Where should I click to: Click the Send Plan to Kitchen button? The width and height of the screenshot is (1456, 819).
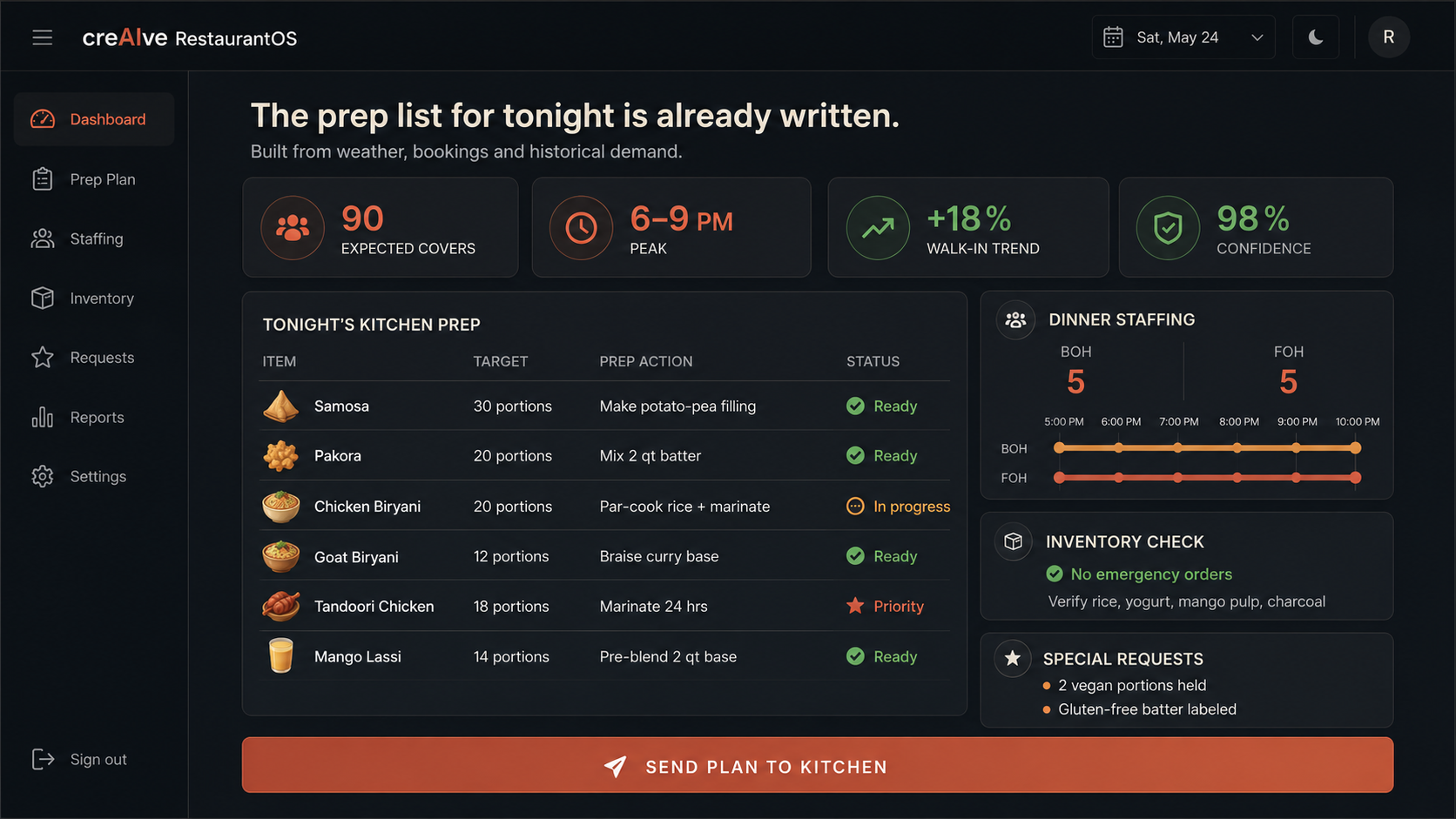(817, 765)
